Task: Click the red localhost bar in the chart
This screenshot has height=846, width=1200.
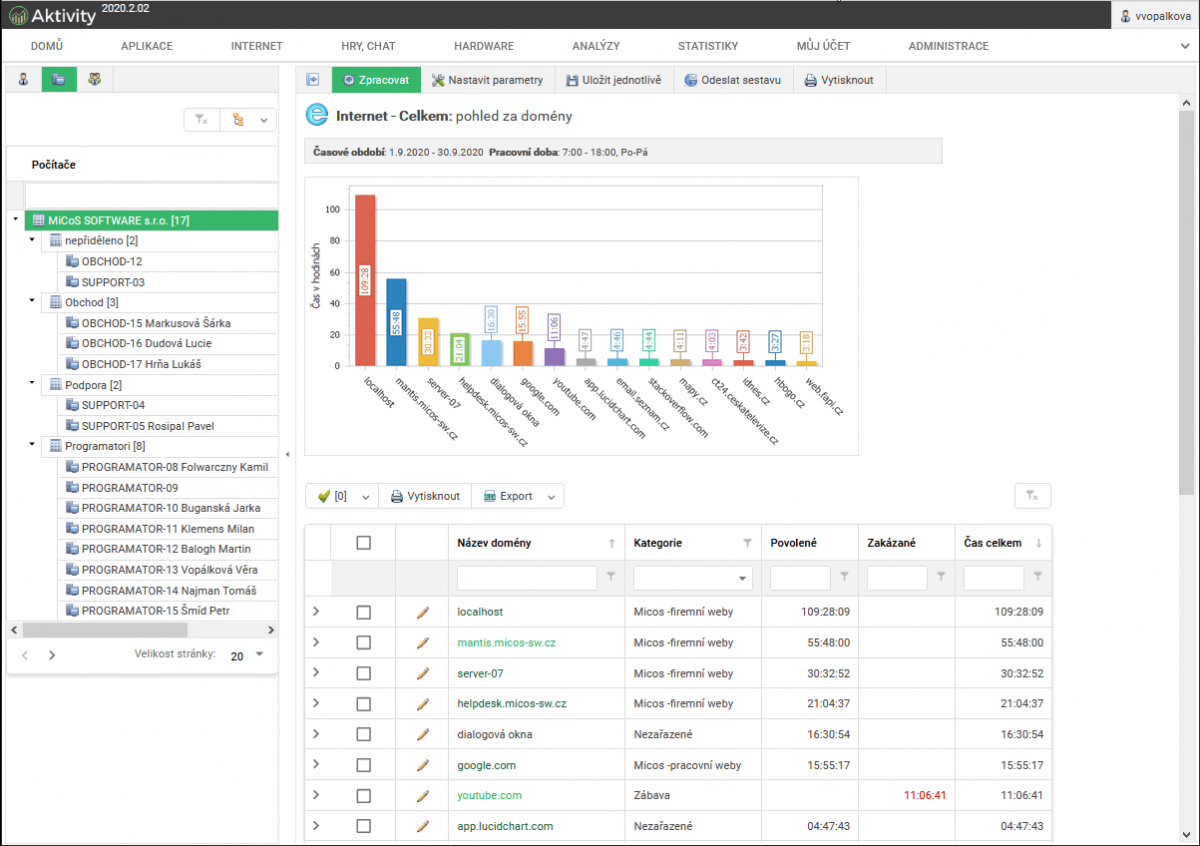Action: [365, 280]
